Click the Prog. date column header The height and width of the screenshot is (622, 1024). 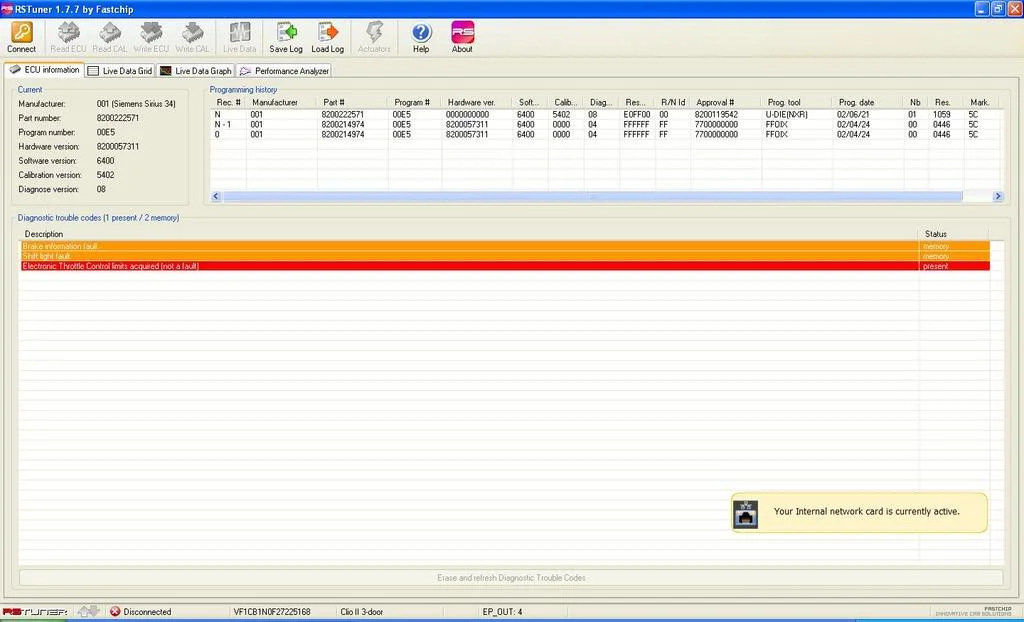(867, 103)
